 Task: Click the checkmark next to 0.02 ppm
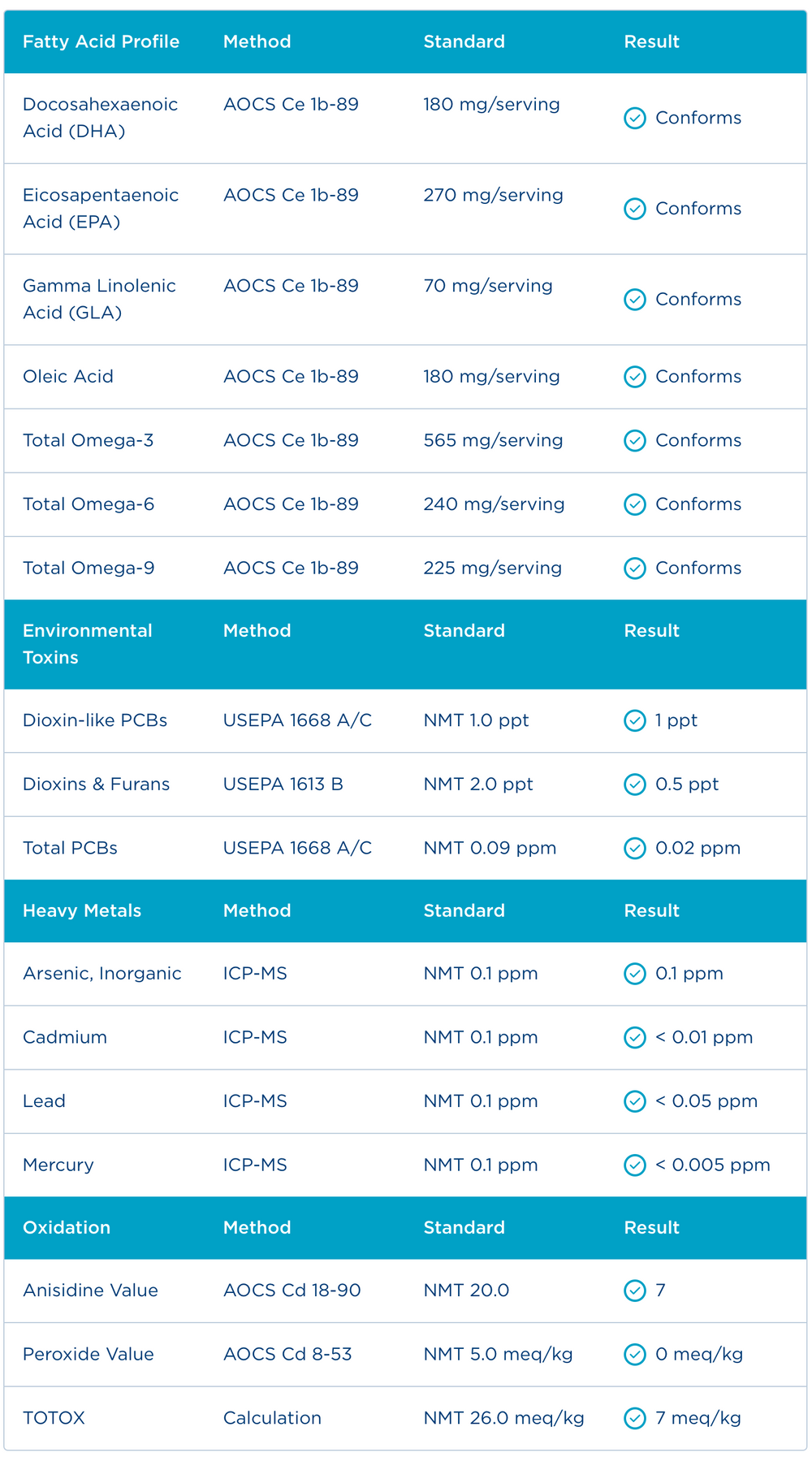pos(634,848)
